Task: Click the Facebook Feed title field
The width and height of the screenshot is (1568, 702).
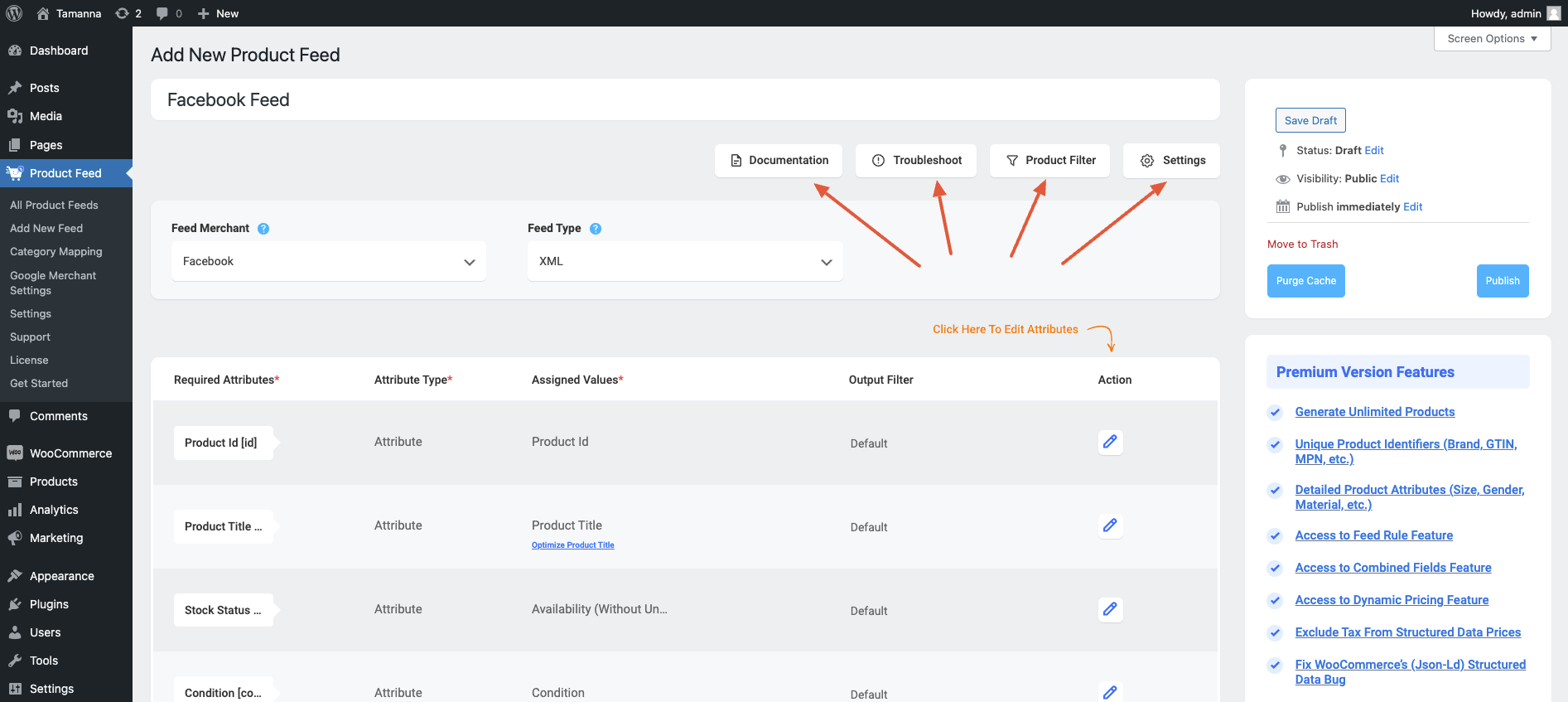Action: click(x=685, y=100)
